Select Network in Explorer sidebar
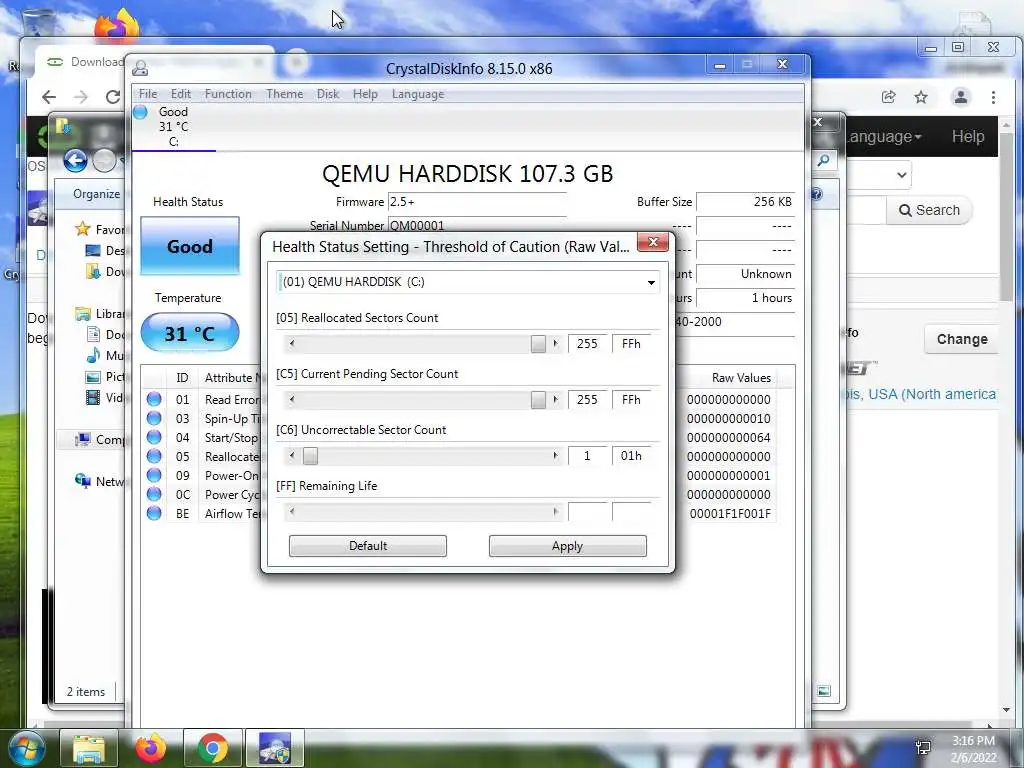This screenshot has width=1024, height=768. [99, 481]
